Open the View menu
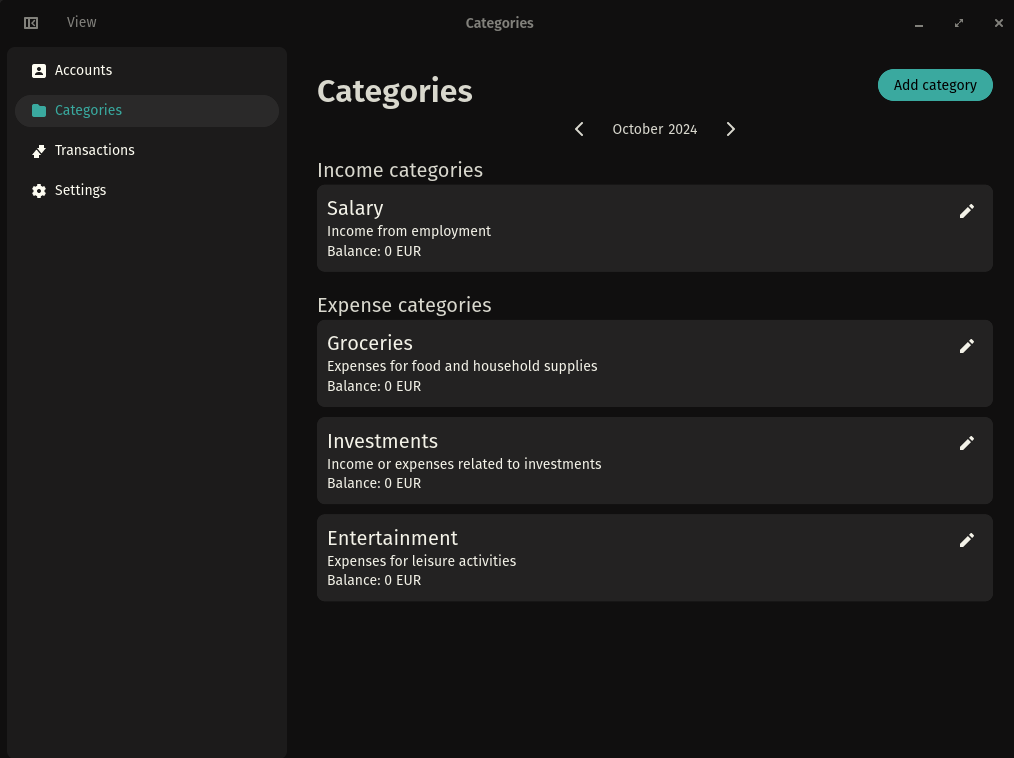 point(82,22)
